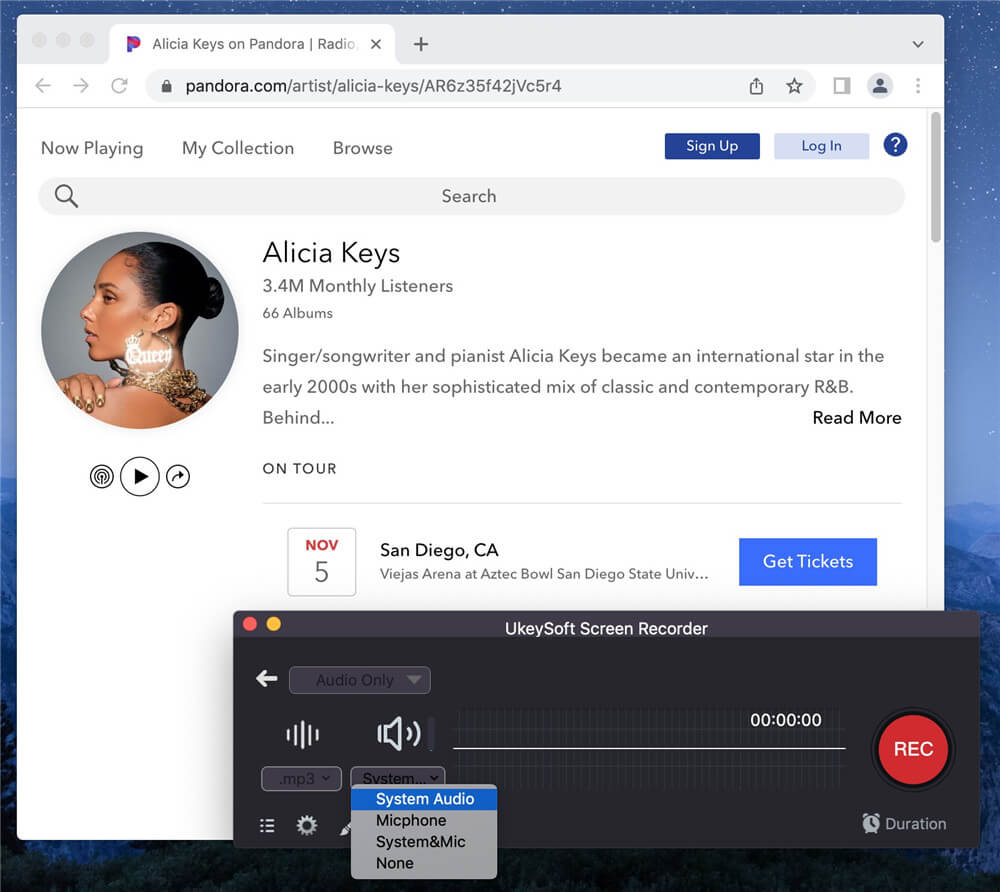Click the browser address bar URL

coord(373,86)
